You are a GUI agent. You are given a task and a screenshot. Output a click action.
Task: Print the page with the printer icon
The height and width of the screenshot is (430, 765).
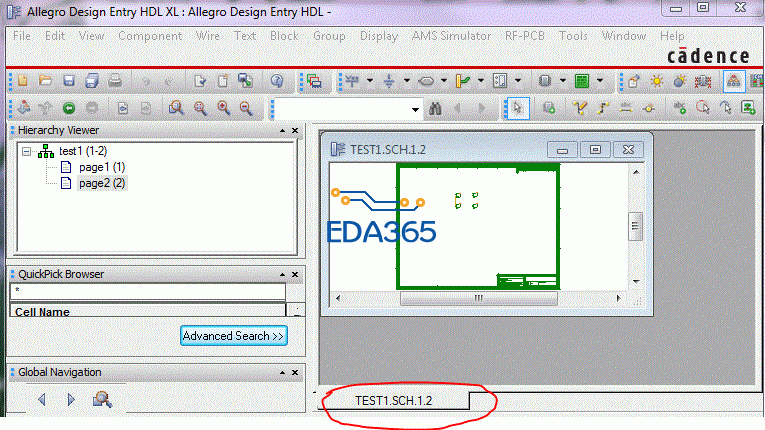point(115,81)
